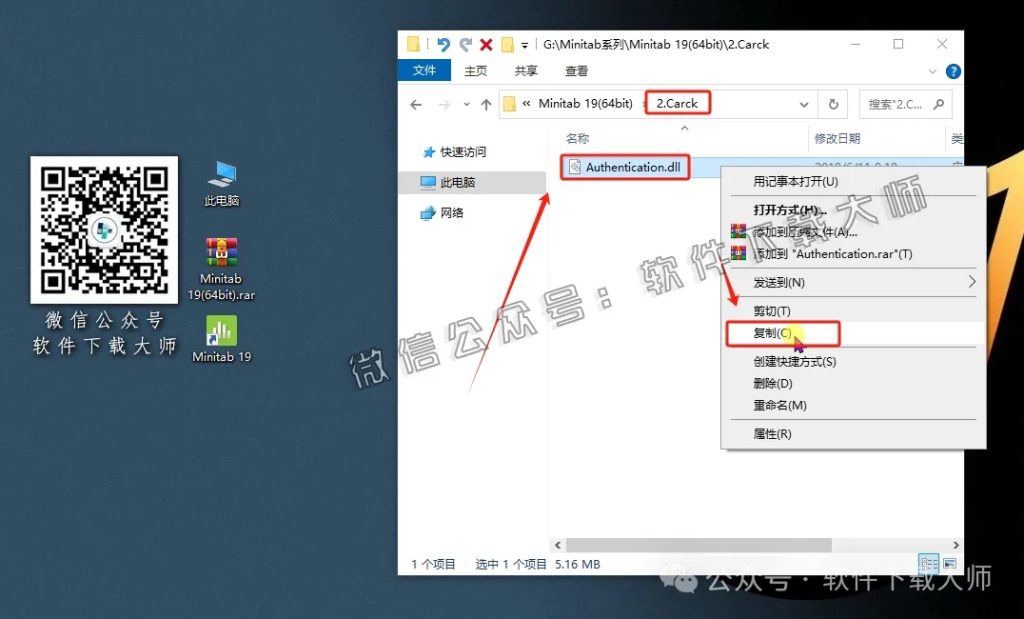1024x619 pixels.
Task: Click the horizontal scrollbar below the file list
Action: (700, 545)
